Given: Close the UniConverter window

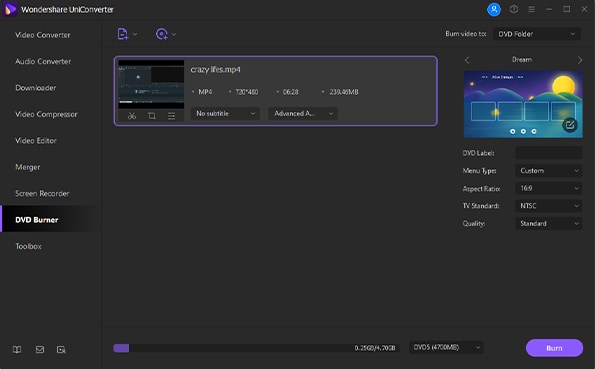Looking at the screenshot, I should coord(584,9).
